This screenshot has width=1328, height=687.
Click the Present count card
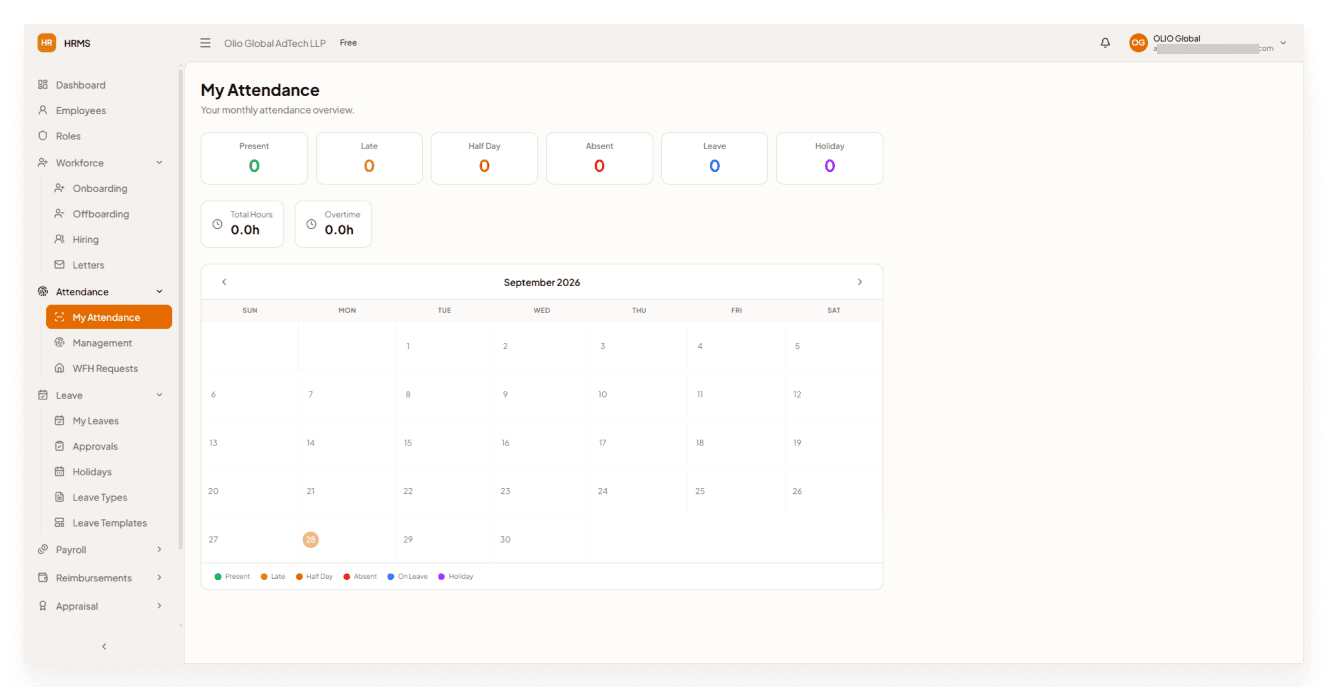(254, 158)
